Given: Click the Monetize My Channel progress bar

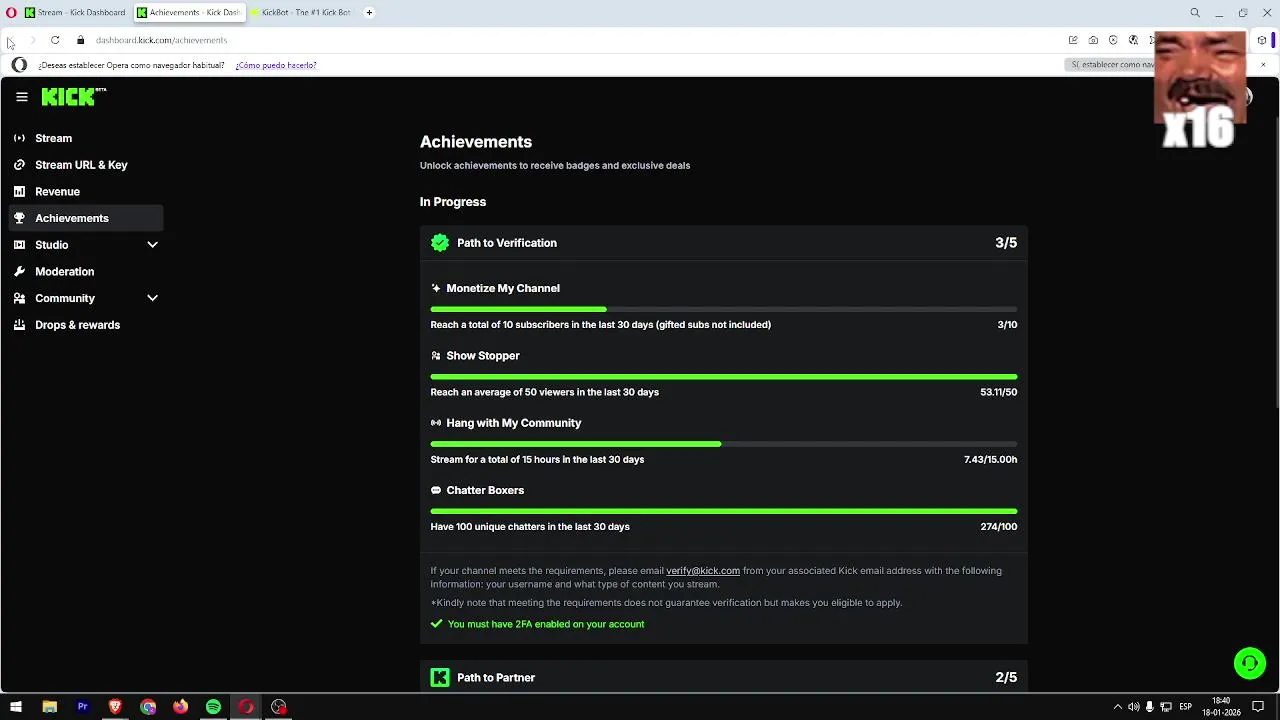Looking at the screenshot, I should coord(723,309).
